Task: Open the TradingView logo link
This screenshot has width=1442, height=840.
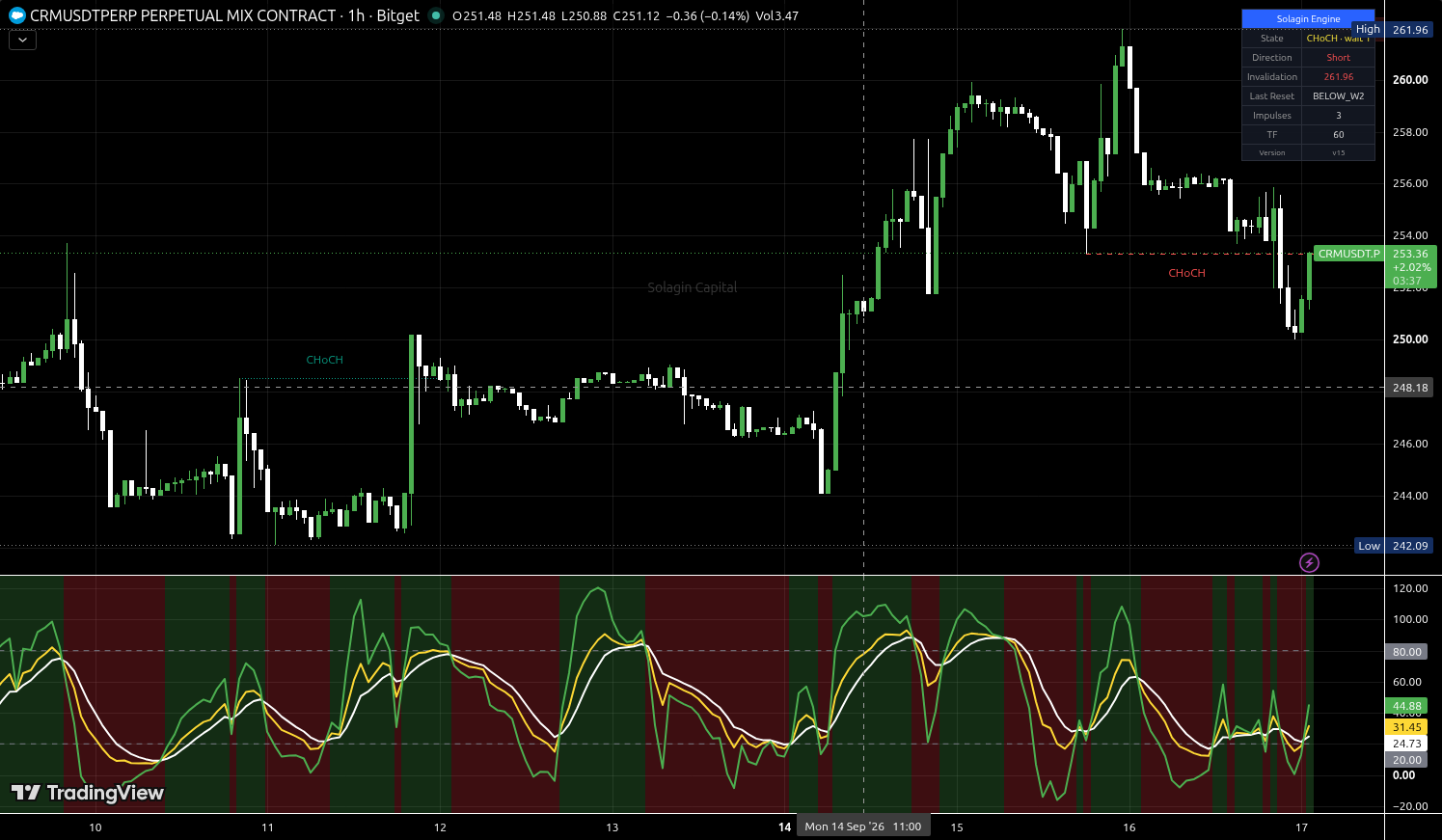Action: point(88,793)
